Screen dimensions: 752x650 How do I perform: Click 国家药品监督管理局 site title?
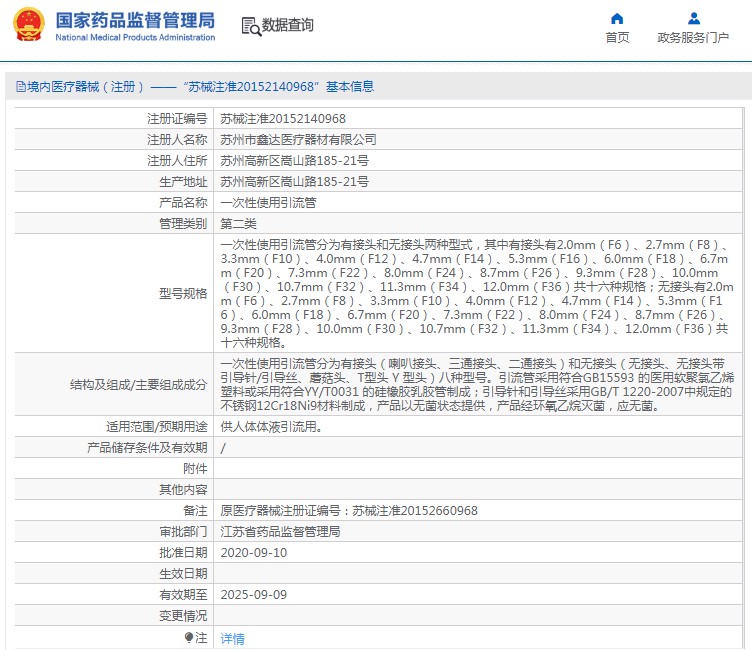(135, 20)
